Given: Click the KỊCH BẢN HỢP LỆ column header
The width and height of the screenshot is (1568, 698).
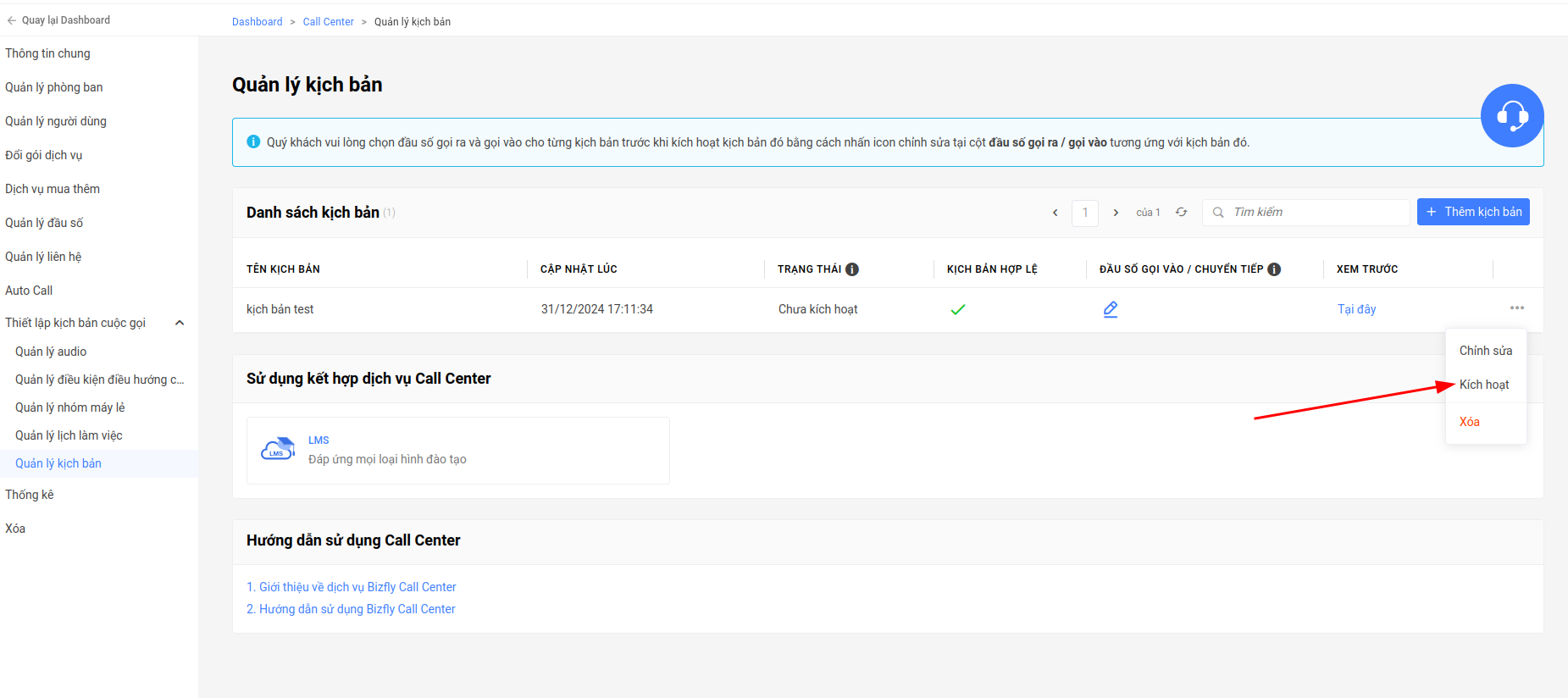Looking at the screenshot, I should (x=992, y=269).
